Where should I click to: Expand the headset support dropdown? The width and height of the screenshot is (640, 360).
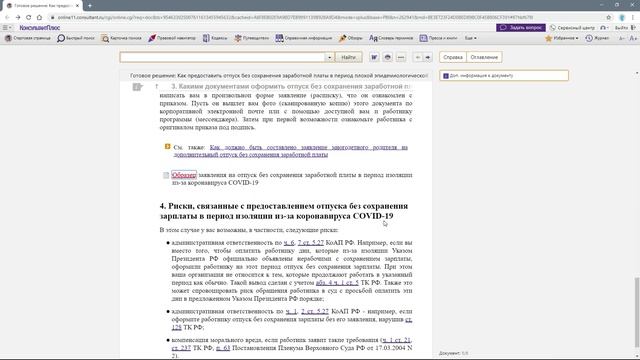click(x=604, y=27)
